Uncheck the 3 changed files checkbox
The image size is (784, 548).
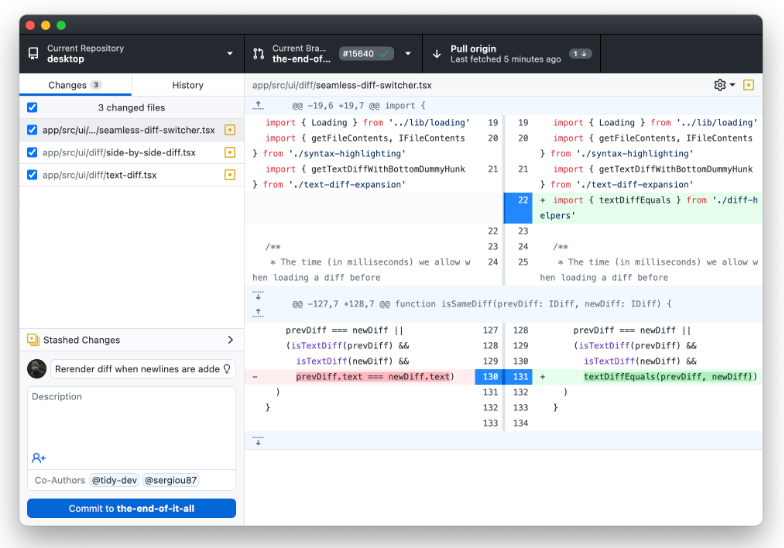[32, 108]
